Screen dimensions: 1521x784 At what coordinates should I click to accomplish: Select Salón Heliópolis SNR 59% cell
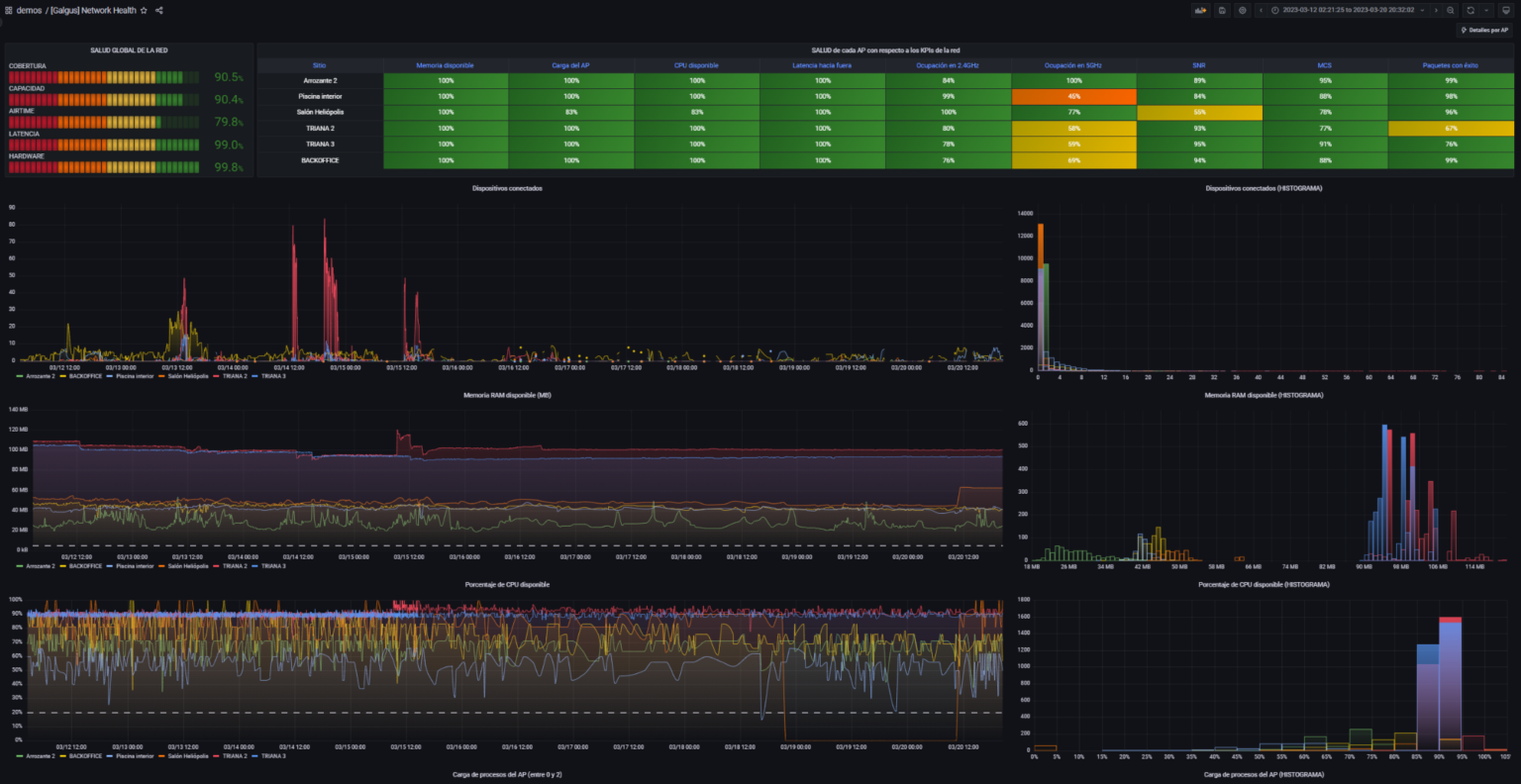tap(1199, 112)
